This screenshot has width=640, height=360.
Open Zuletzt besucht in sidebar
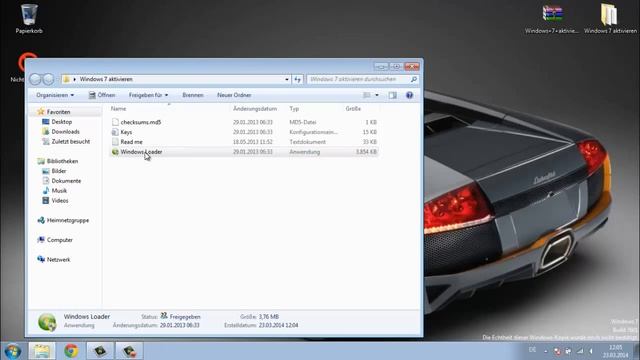pos(71,141)
